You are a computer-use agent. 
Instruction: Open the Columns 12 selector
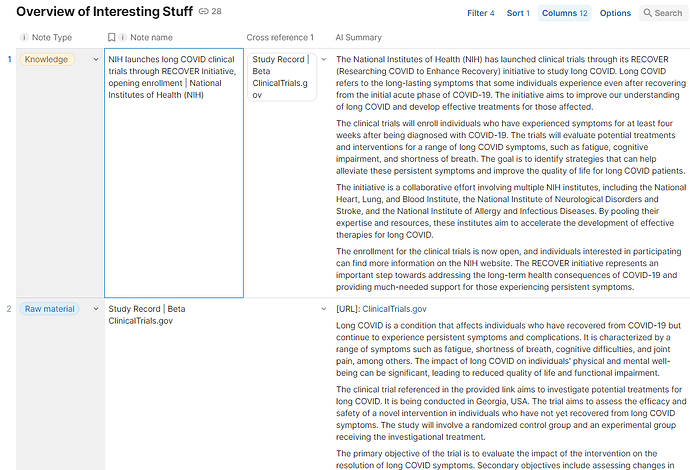(565, 14)
